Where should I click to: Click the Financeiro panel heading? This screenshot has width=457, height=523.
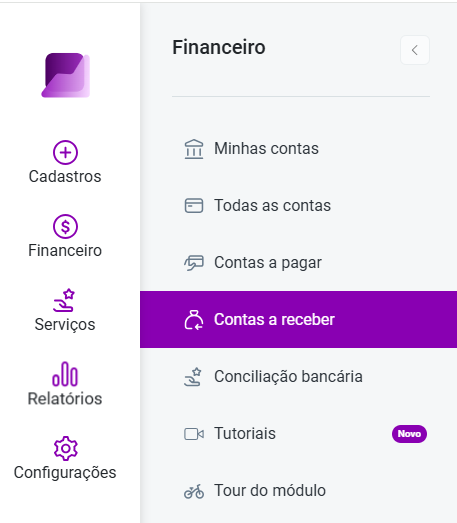[219, 47]
